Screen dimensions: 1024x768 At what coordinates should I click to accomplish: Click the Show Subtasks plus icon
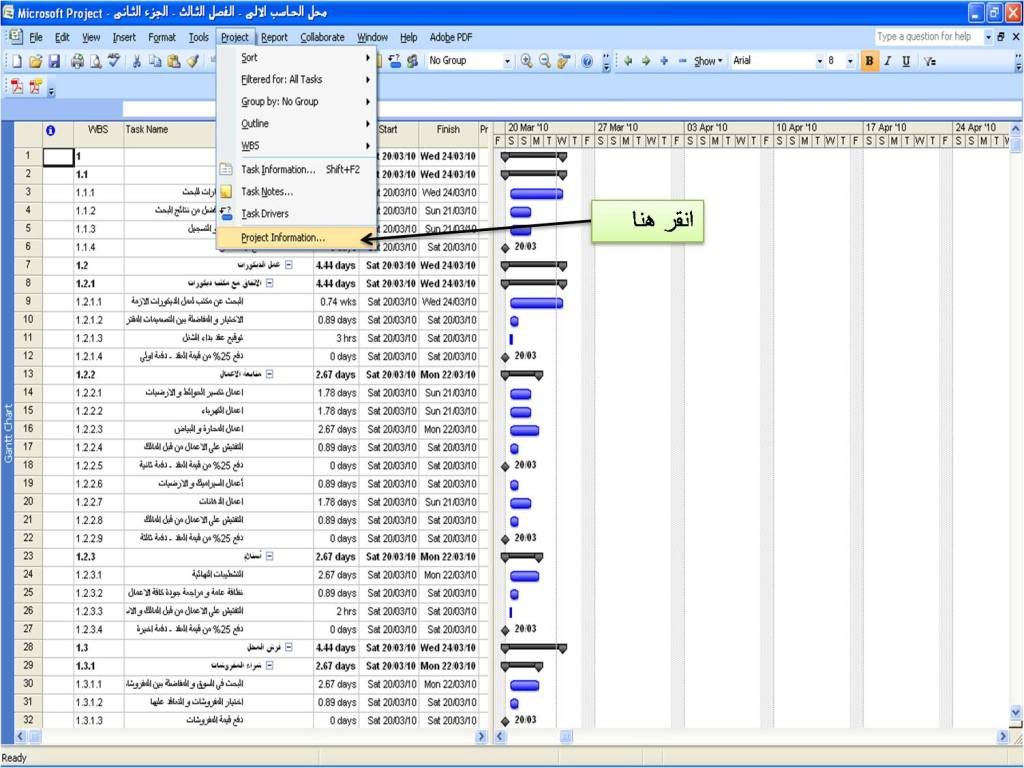tap(664, 61)
